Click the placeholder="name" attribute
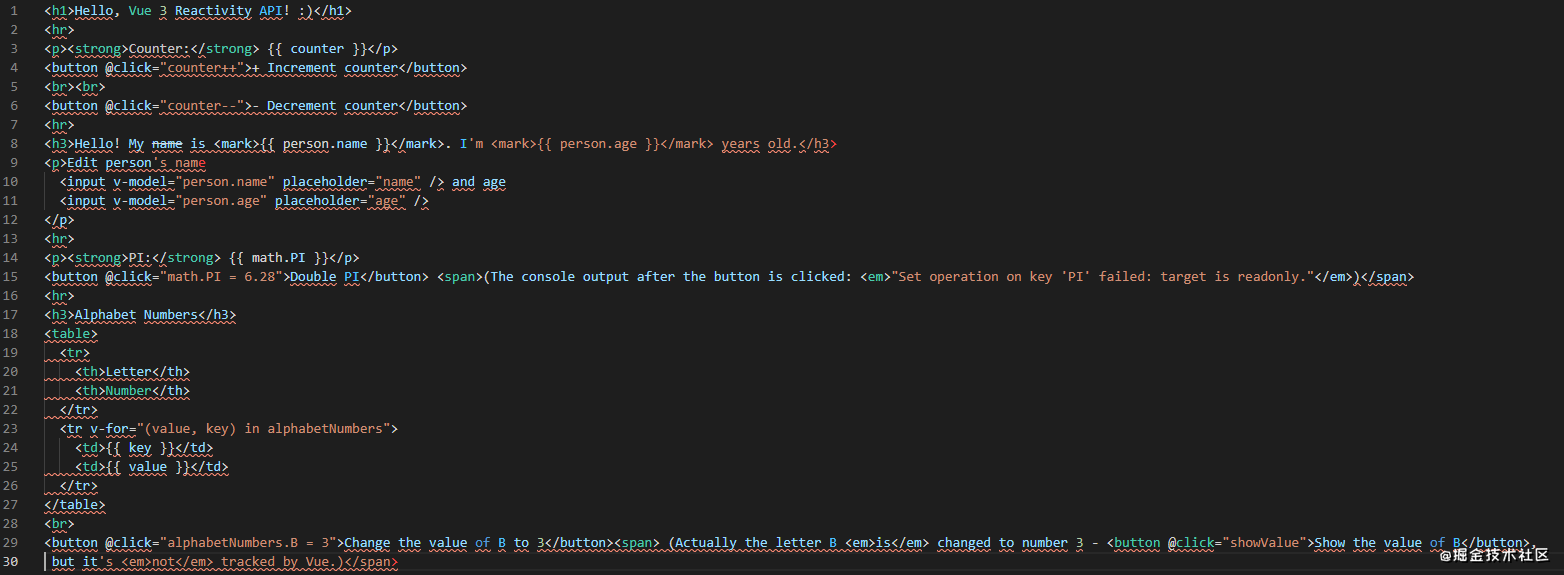Screen dimensions: 1564x575 [355, 182]
